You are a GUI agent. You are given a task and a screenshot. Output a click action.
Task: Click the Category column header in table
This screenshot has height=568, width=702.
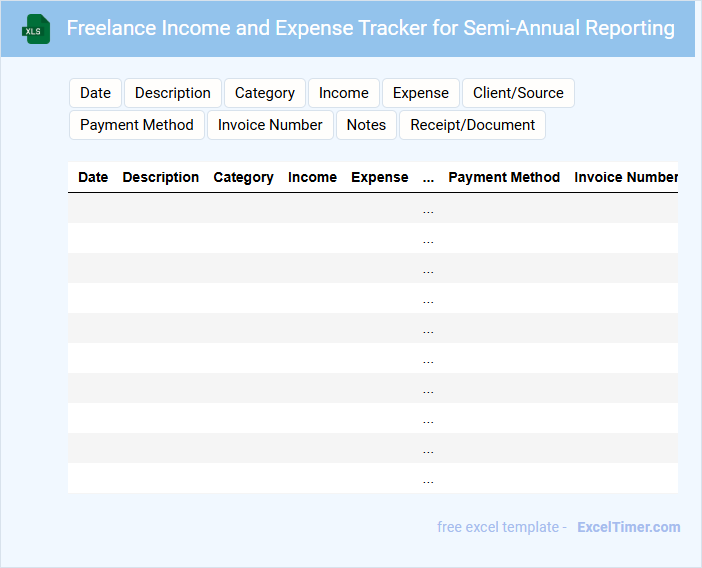click(x=243, y=177)
